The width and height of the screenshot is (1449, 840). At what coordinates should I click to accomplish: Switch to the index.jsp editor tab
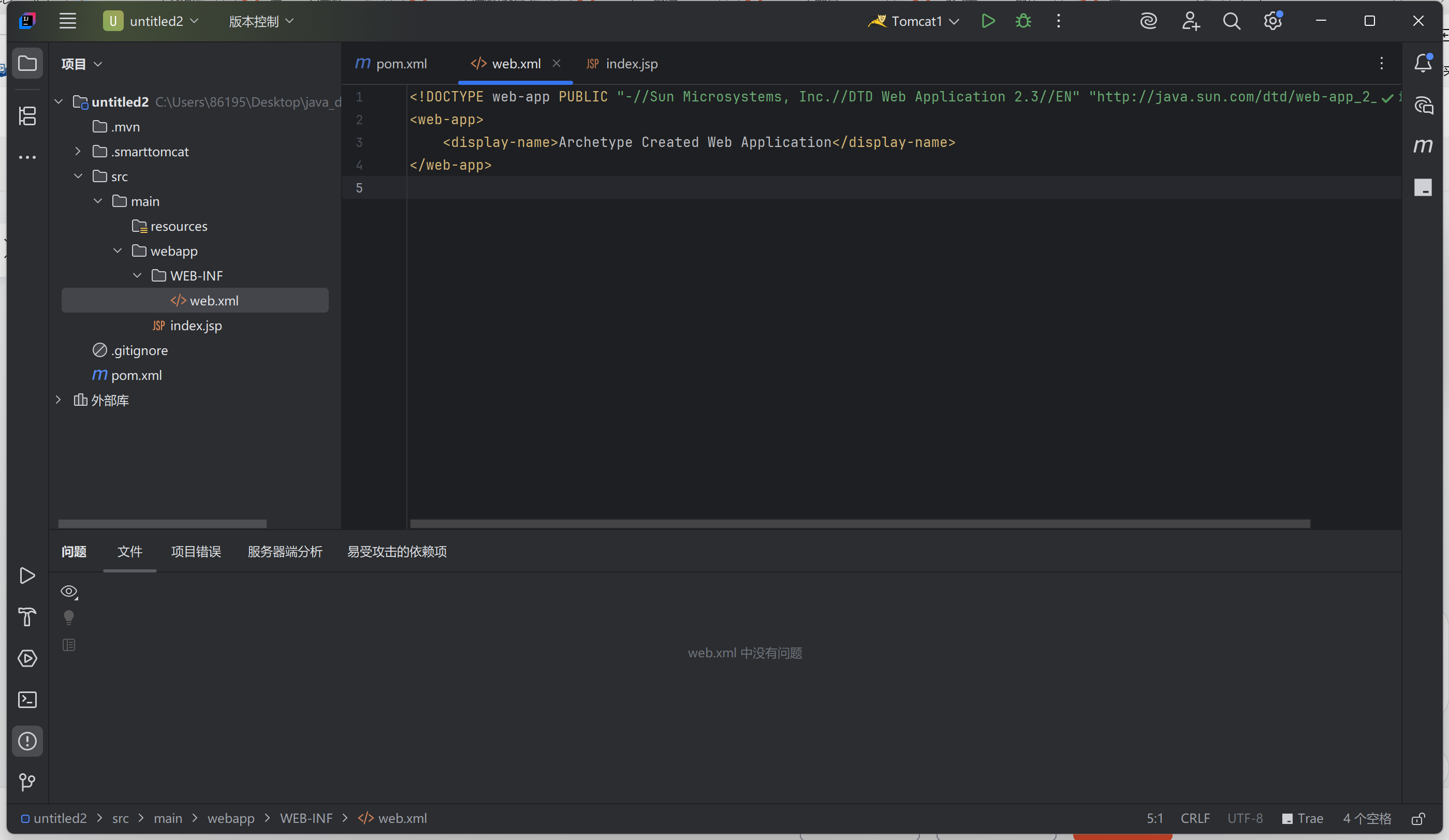tap(622, 64)
